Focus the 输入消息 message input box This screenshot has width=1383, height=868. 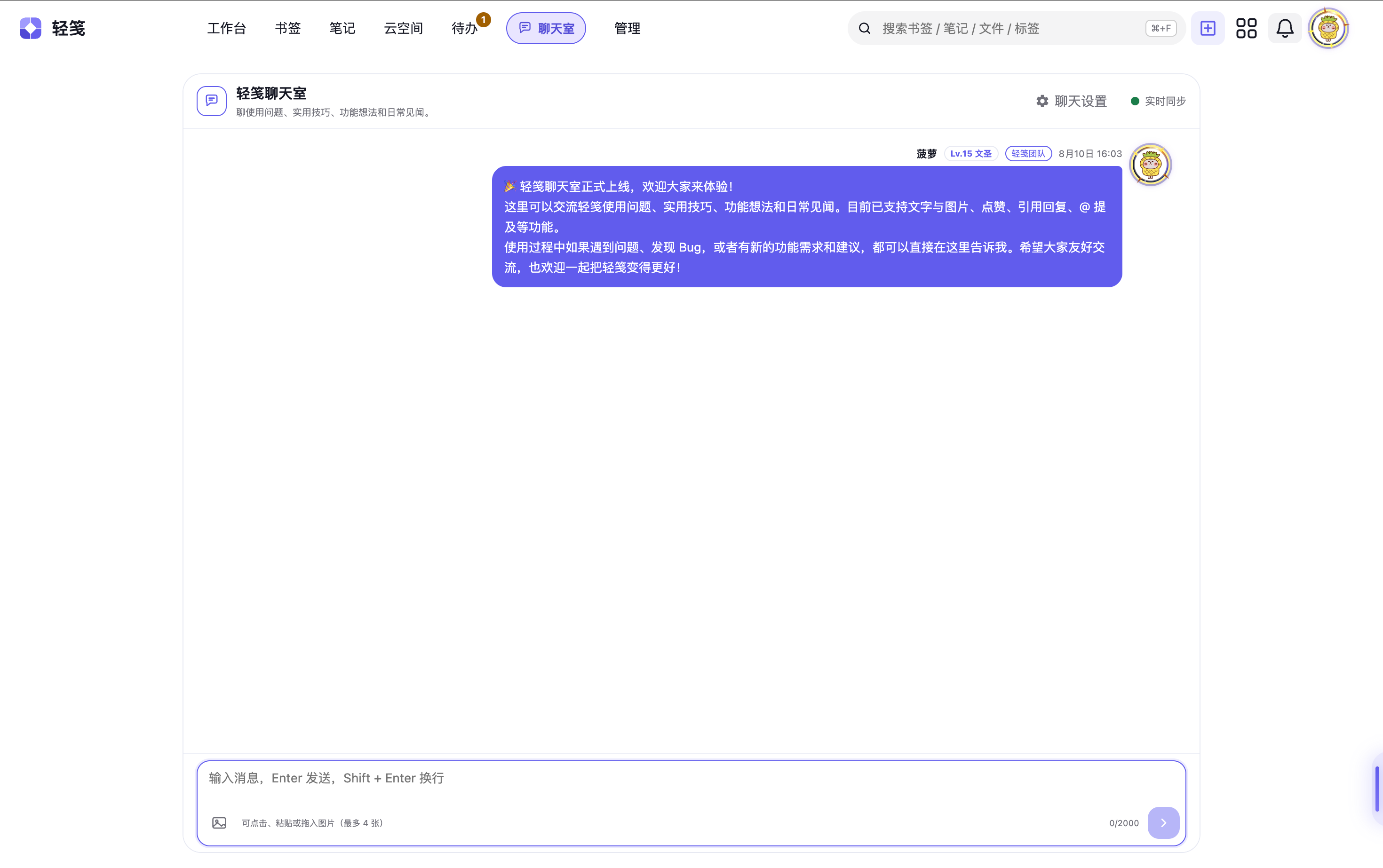tap(691, 803)
